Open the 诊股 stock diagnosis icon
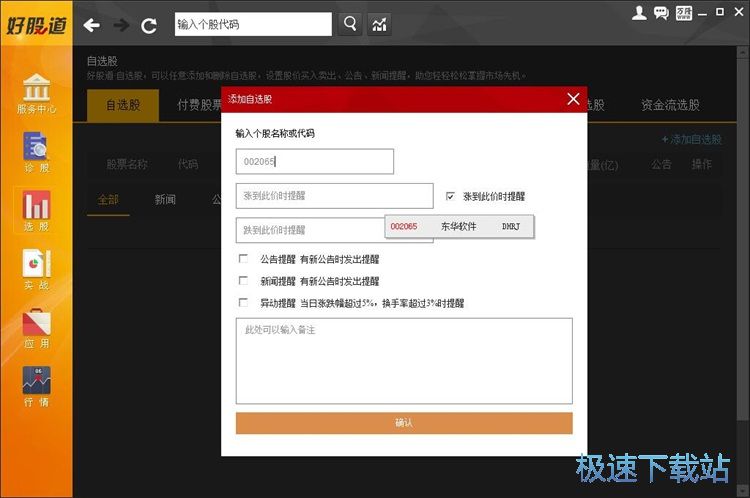This screenshot has width=750, height=498. coord(36,152)
